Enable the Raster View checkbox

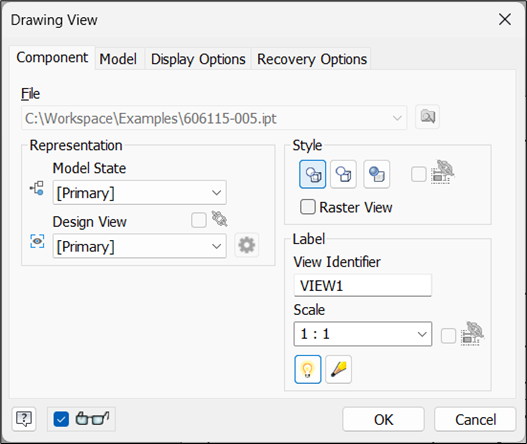(x=307, y=207)
